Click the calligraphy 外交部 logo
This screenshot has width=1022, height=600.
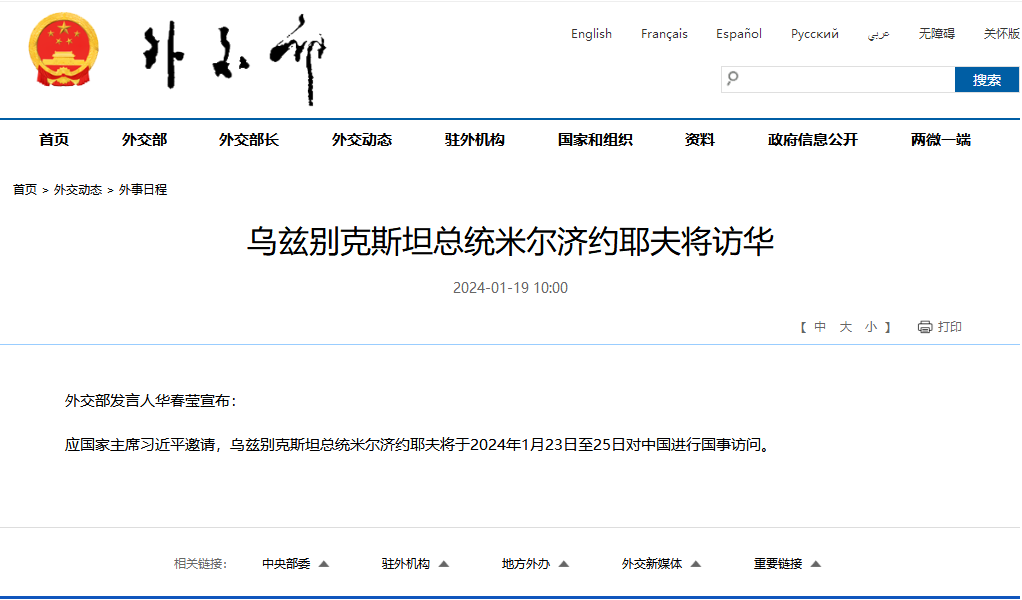tap(234, 59)
